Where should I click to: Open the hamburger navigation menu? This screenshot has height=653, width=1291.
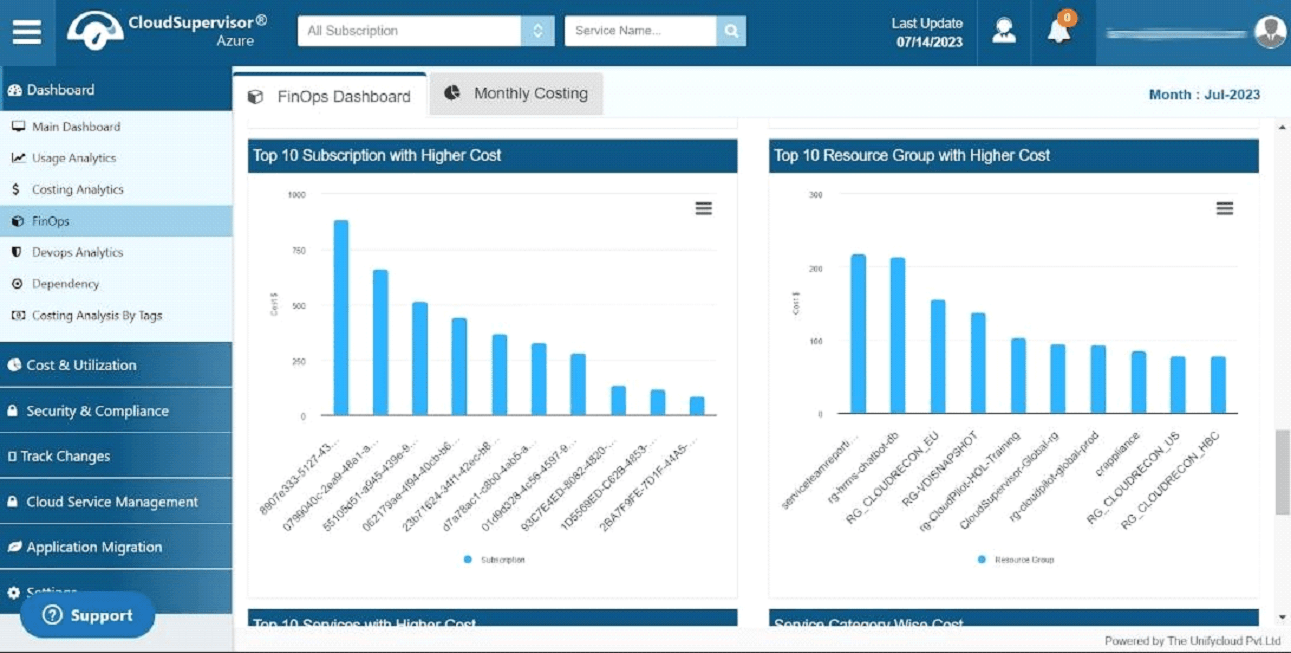(x=27, y=32)
